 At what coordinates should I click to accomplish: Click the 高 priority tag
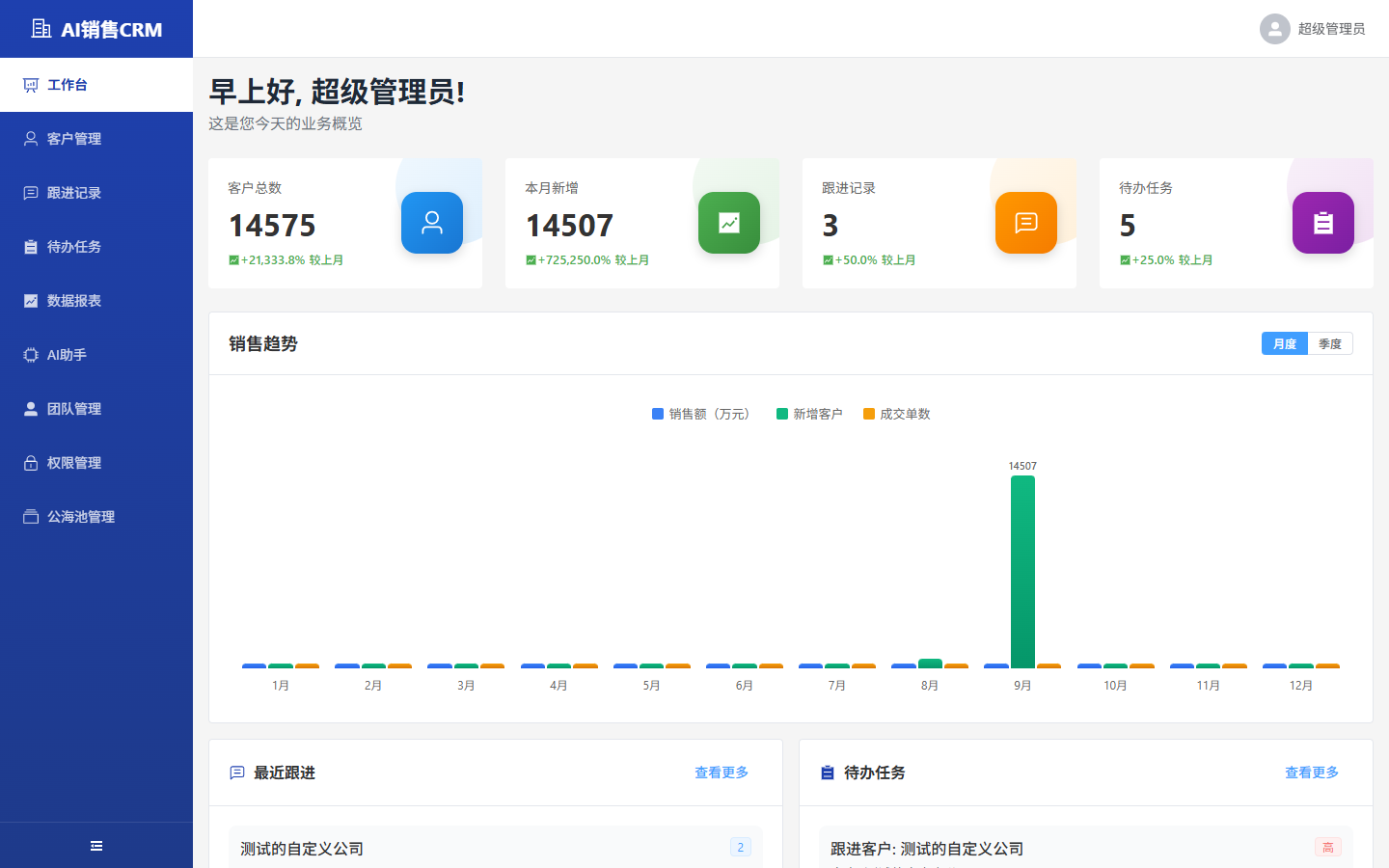click(1328, 847)
